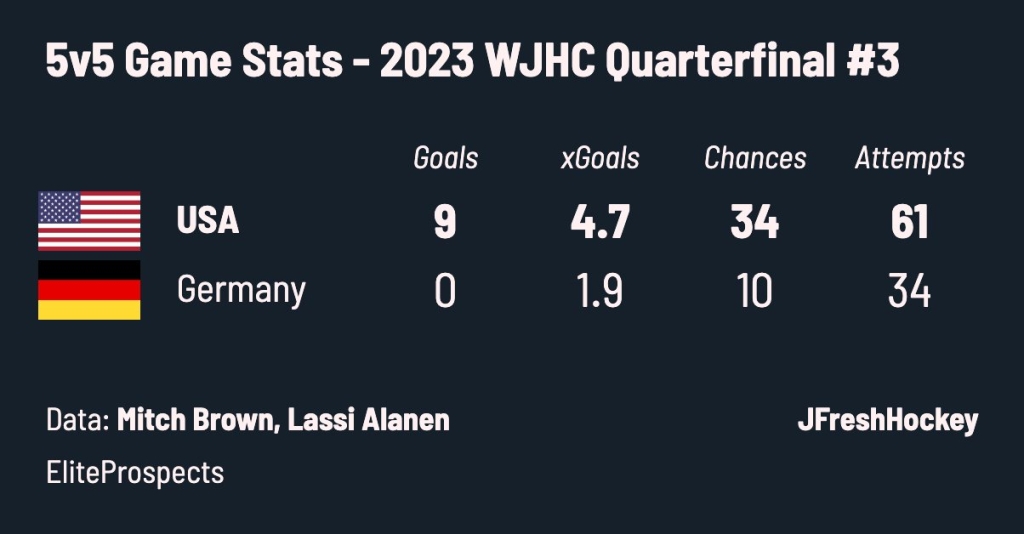This screenshot has width=1024, height=534.
Task: Click Germany chances value 10
Action: coord(755,291)
